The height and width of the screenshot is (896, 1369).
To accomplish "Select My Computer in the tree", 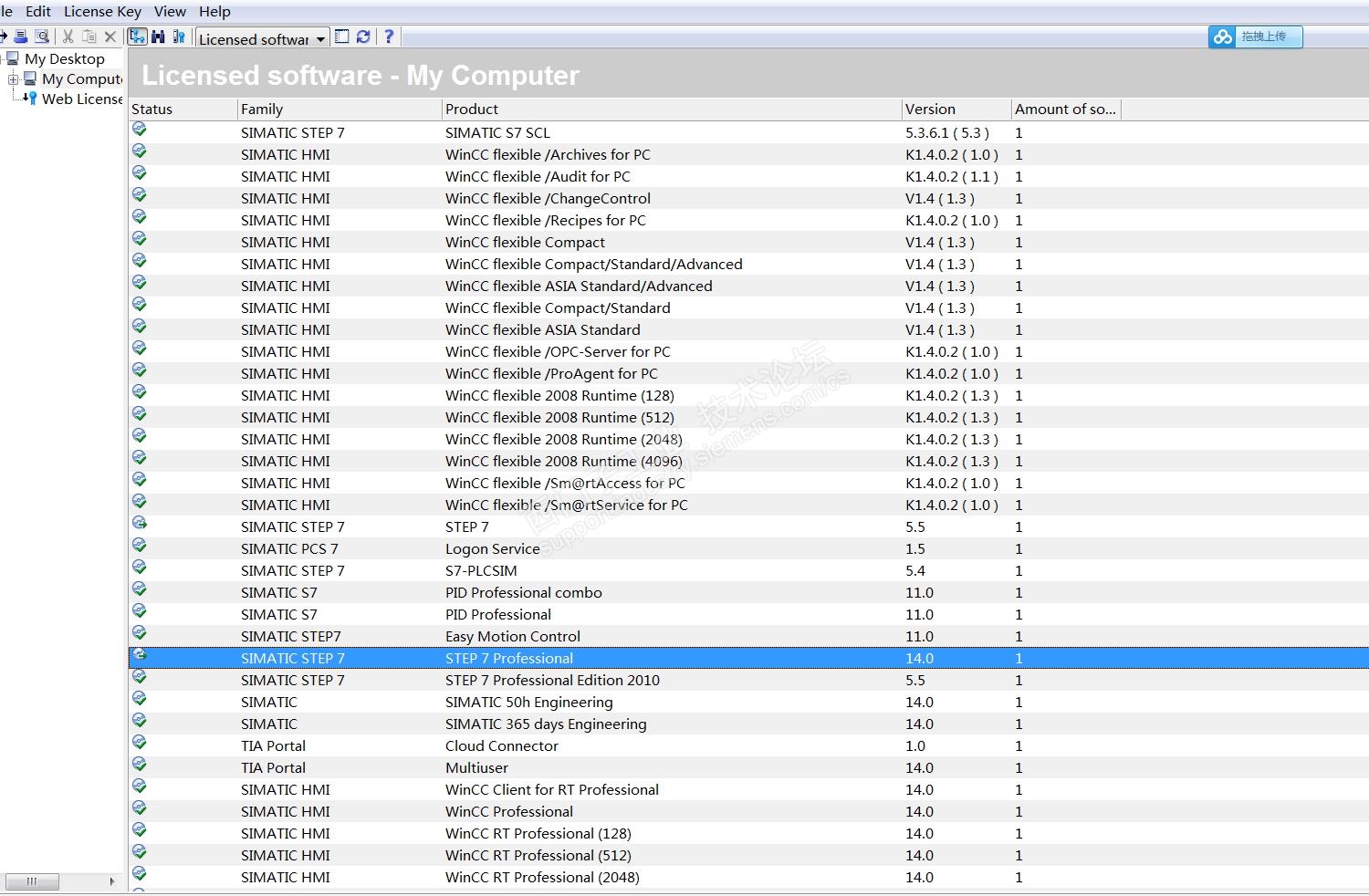I will 82,79.
